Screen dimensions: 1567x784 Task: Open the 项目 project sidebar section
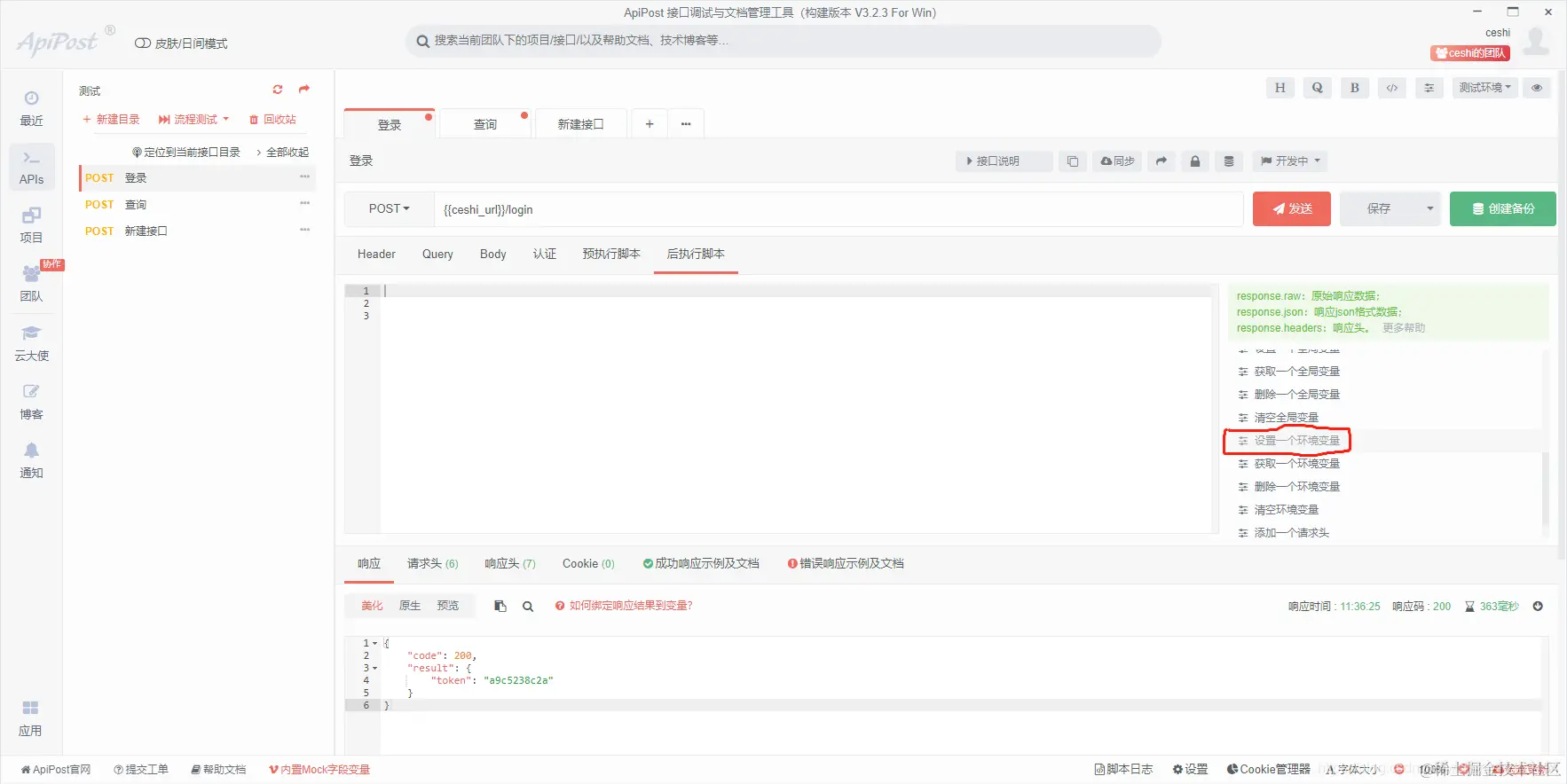(31, 225)
